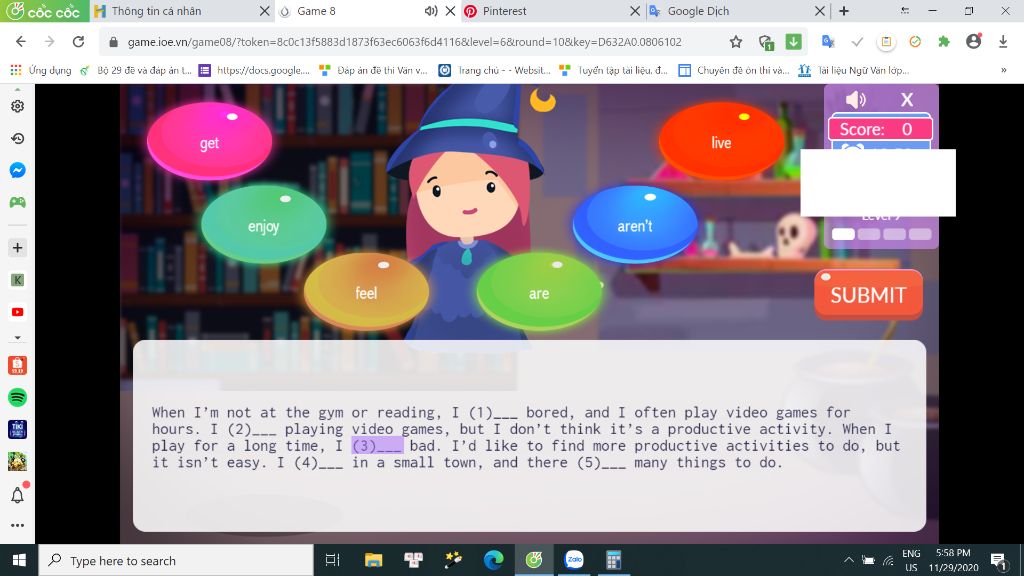Go forward to the next page

point(50,42)
